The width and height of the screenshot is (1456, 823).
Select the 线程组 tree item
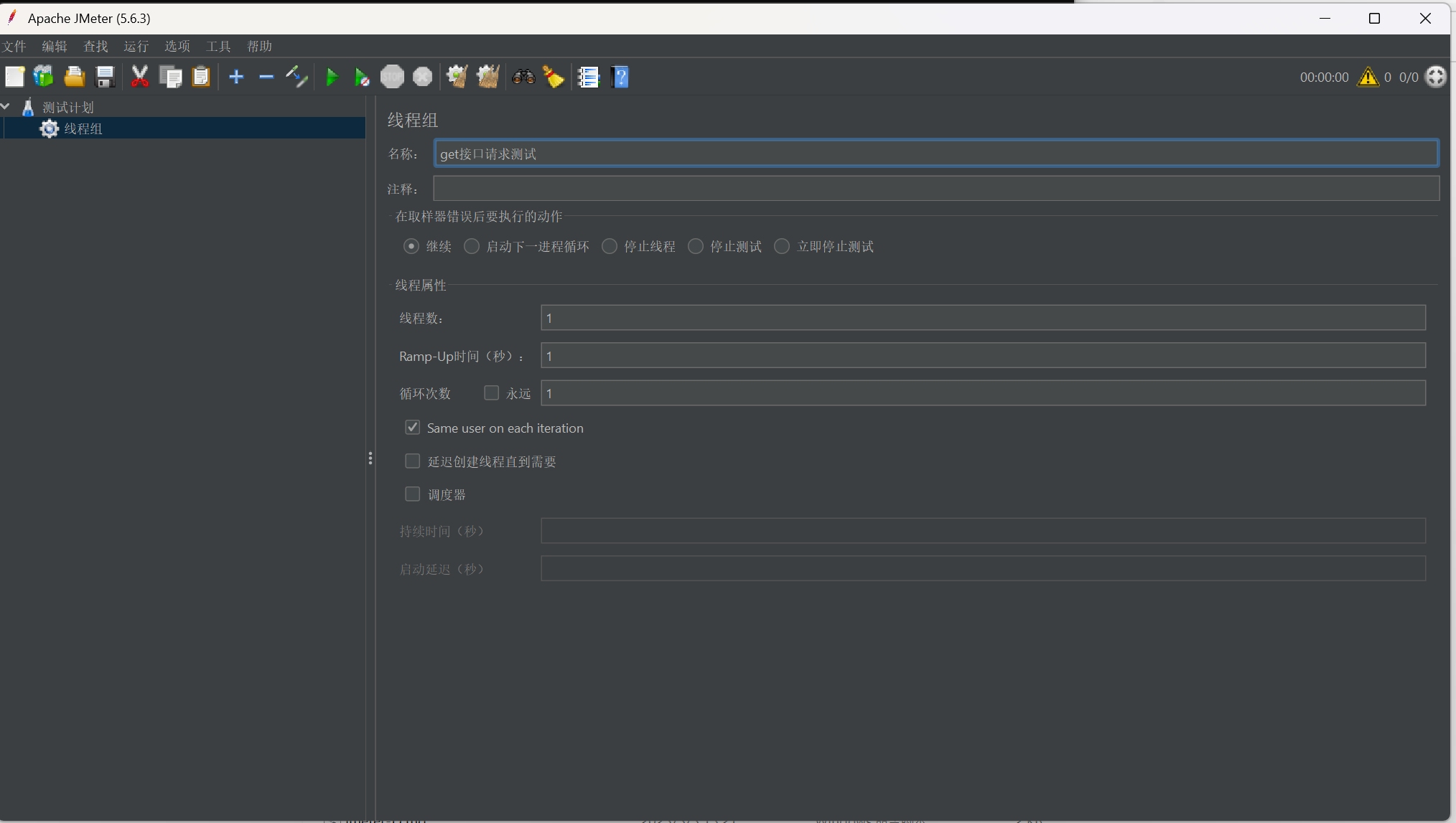(83, 128)
